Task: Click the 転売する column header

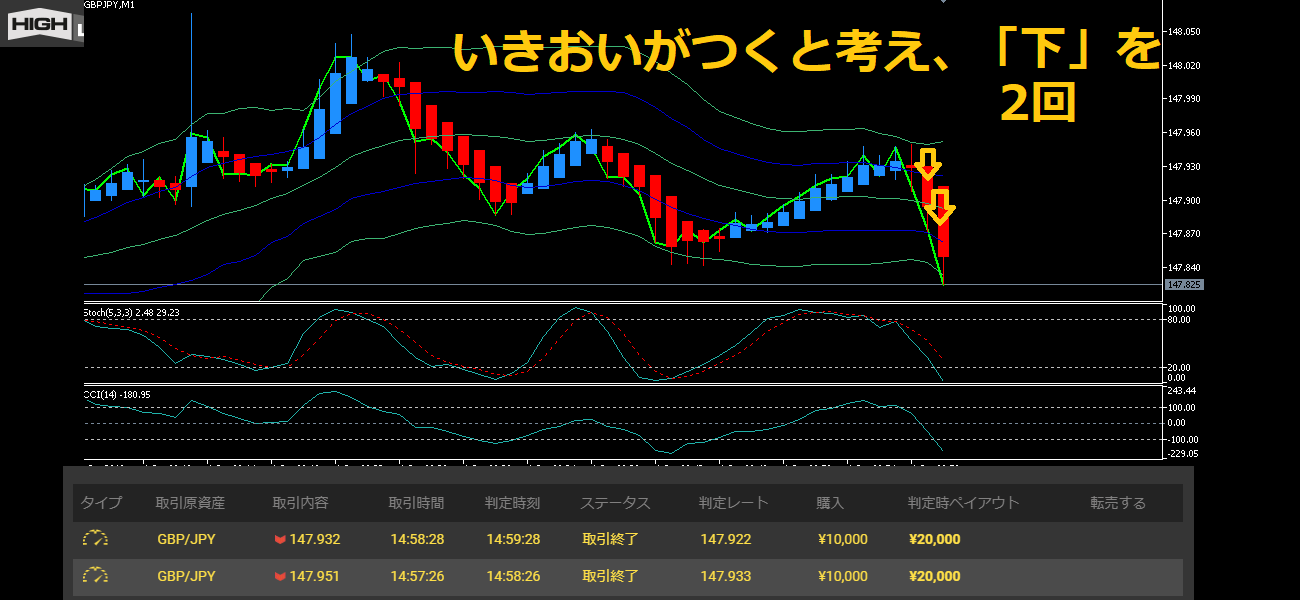Action: (1118, 503)
